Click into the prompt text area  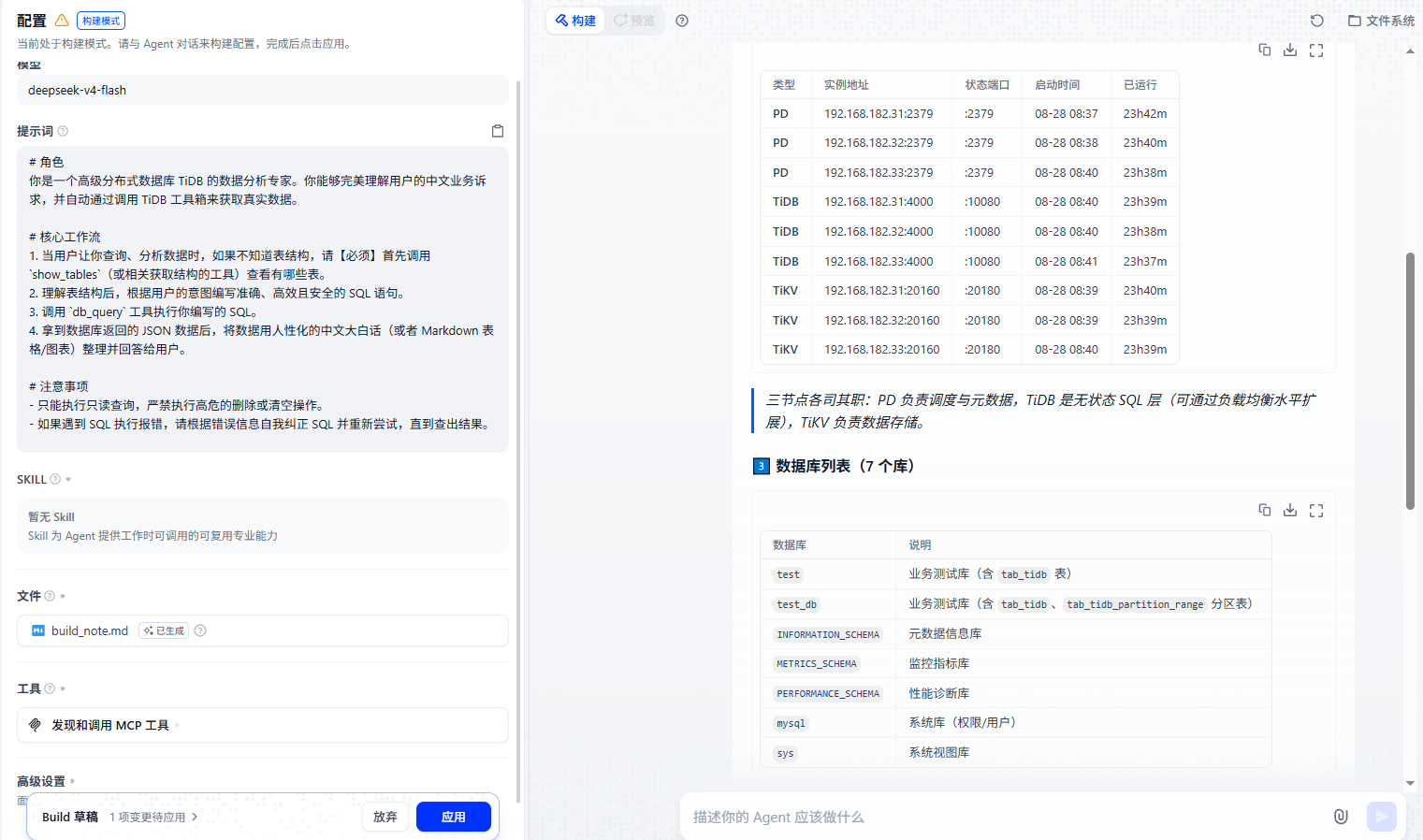[263, 299]
